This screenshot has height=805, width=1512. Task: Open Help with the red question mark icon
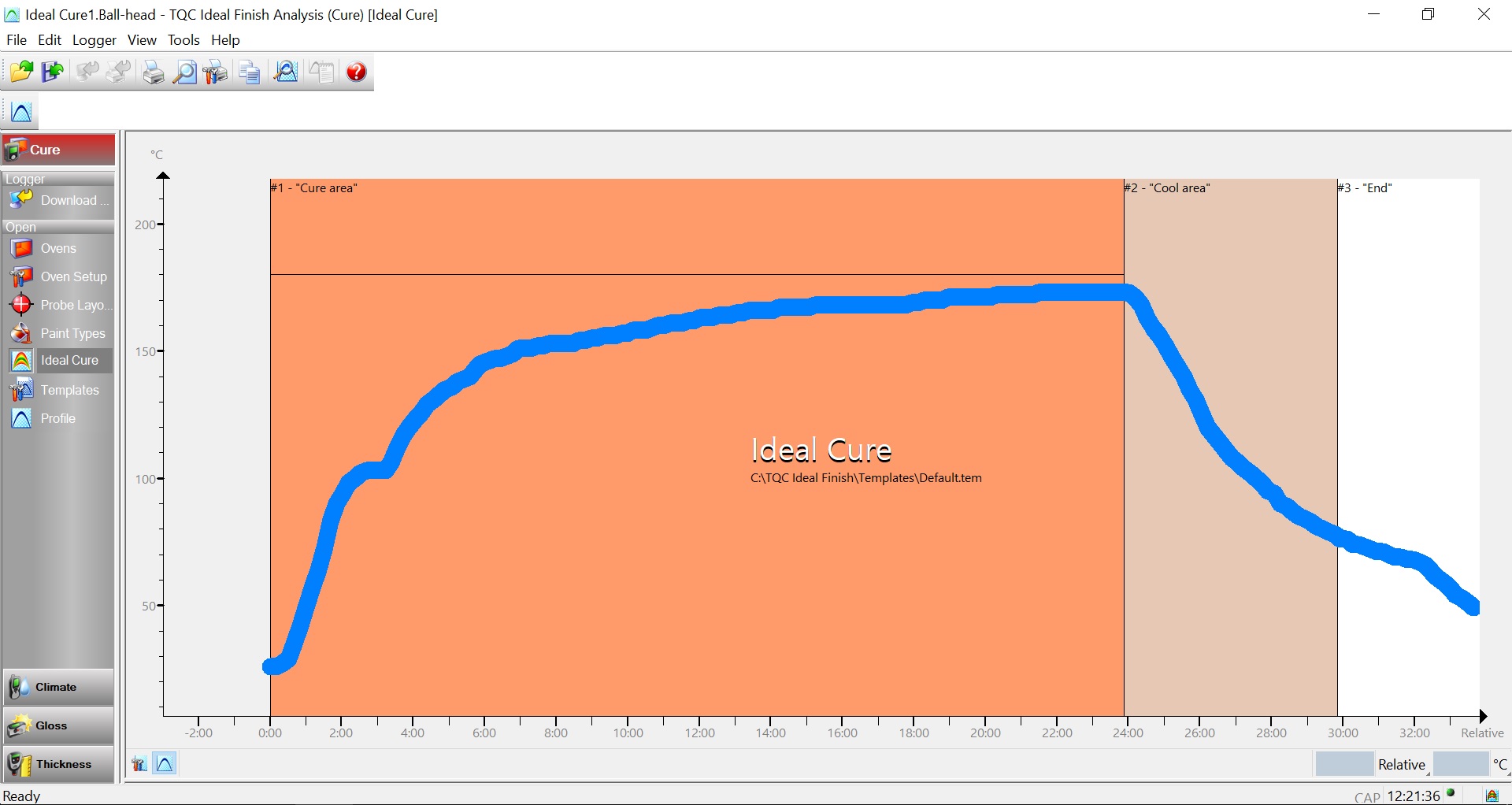355,72
